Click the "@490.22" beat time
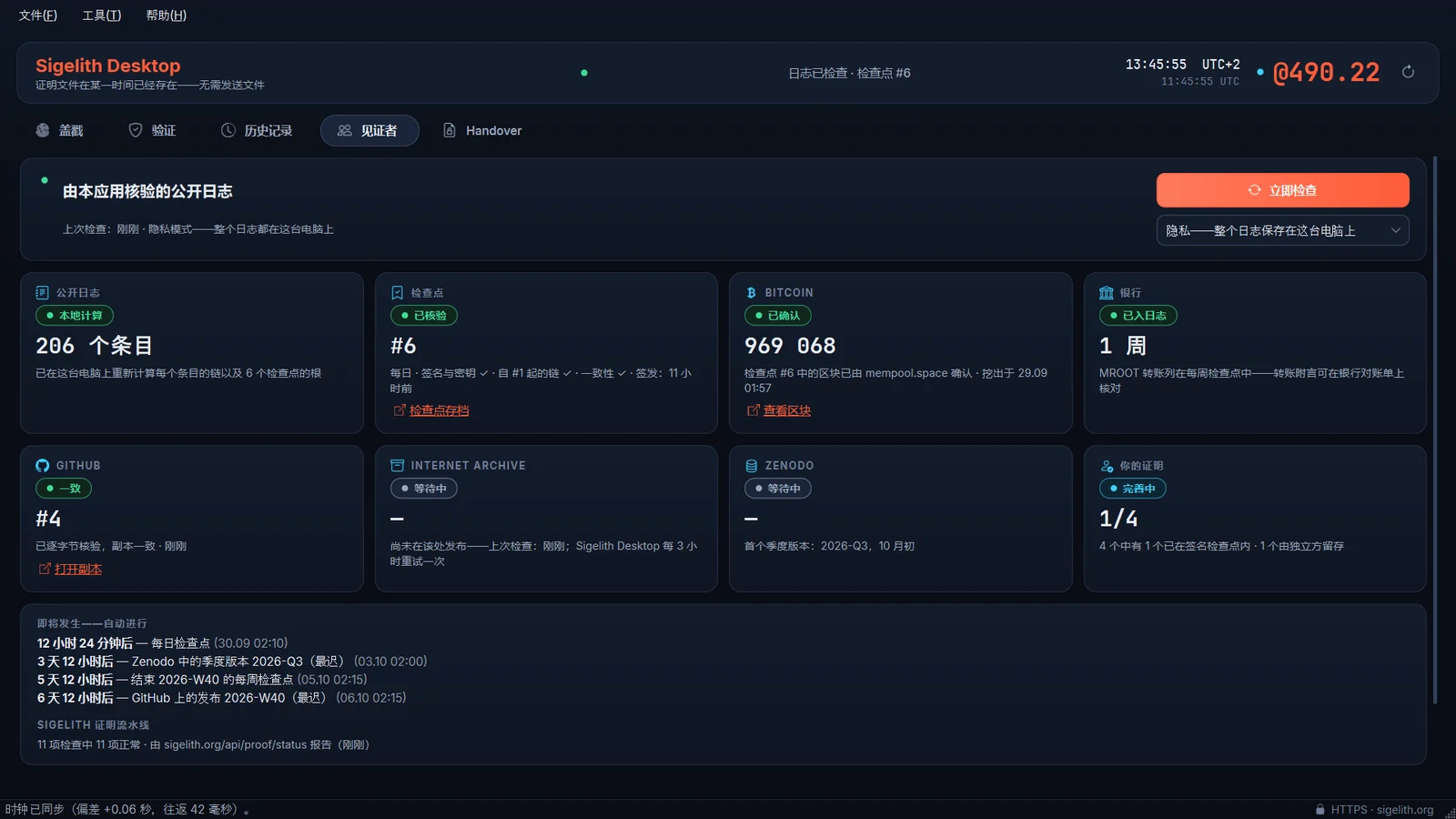The height and width of the screenshot is (819, 1456). [x=1326, y=72]
